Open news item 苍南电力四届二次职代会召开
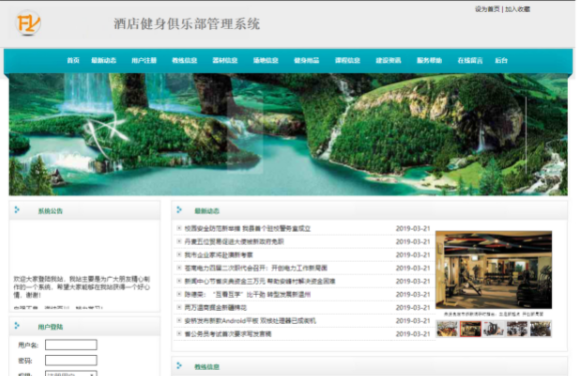579x376 pixels. [x=256, y=268]
